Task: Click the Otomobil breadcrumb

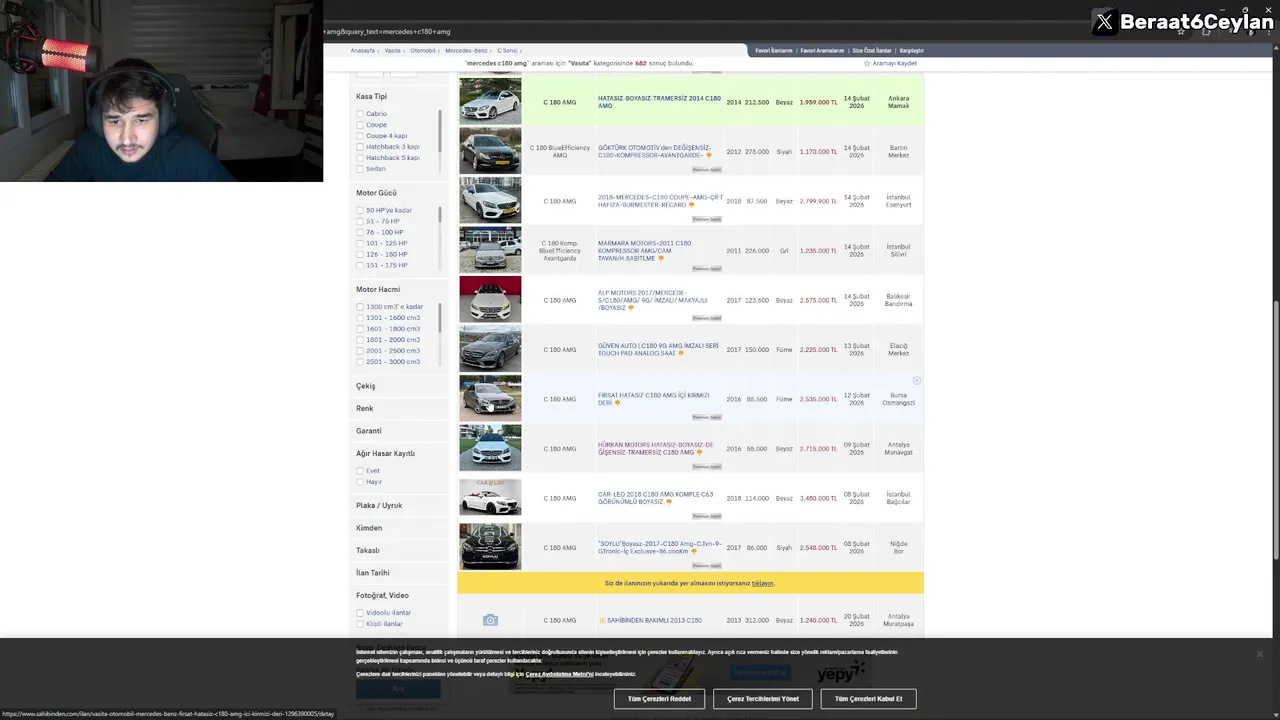Action: tap(423, 50)
